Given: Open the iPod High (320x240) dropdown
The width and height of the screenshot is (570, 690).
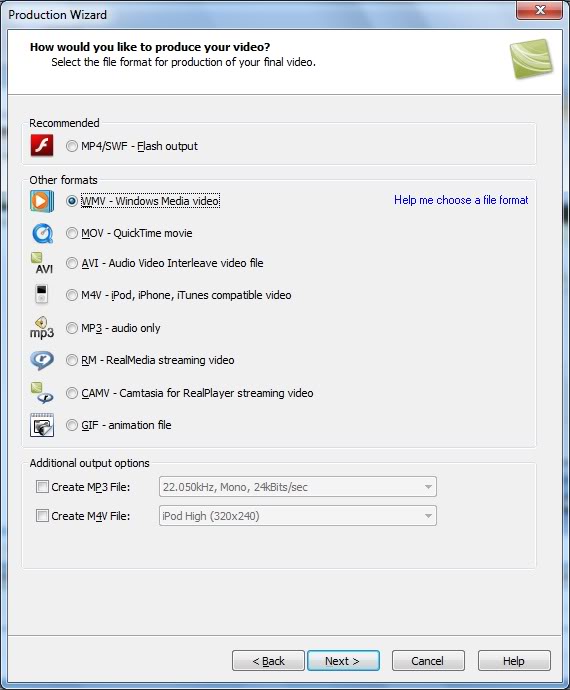Looking at the screenshot, I should (298, 516).
